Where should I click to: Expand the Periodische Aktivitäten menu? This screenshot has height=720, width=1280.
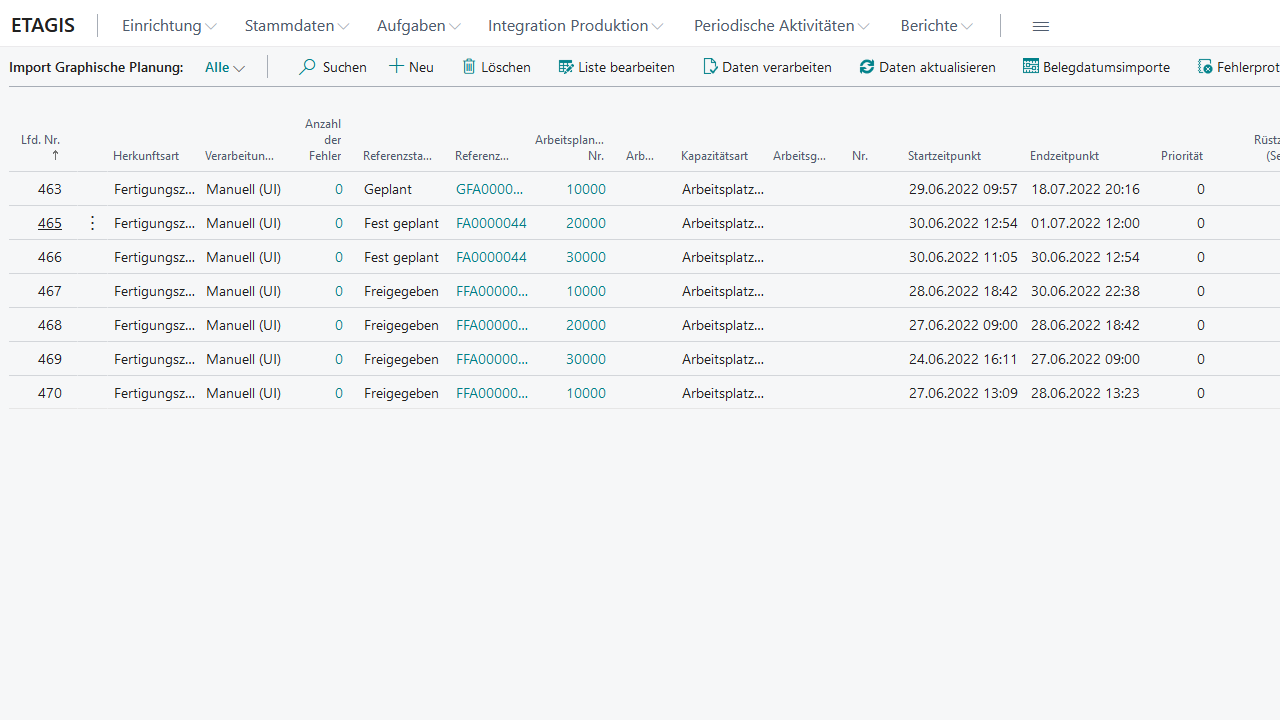(x=782, y=26)
